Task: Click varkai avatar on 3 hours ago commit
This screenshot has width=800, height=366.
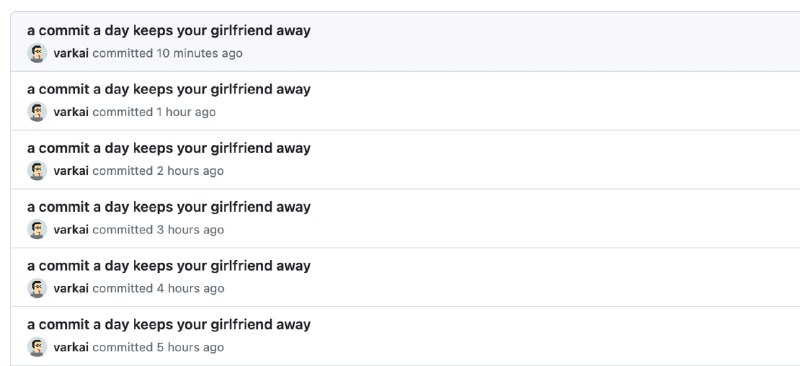Action: point(37,230)
